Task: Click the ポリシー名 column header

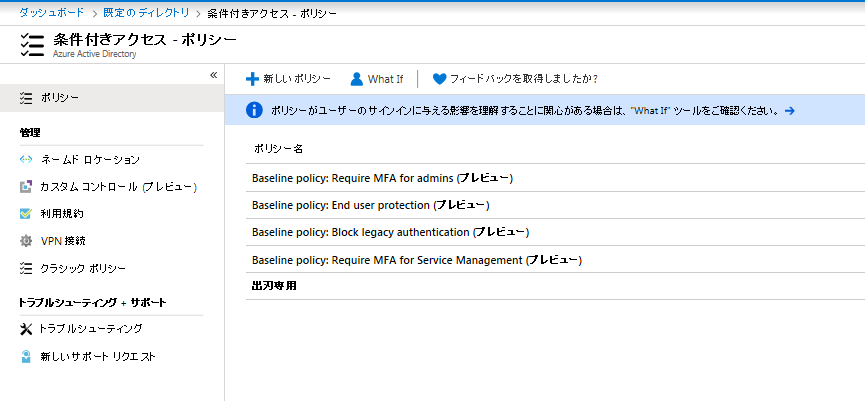Action: coord(278,148)
